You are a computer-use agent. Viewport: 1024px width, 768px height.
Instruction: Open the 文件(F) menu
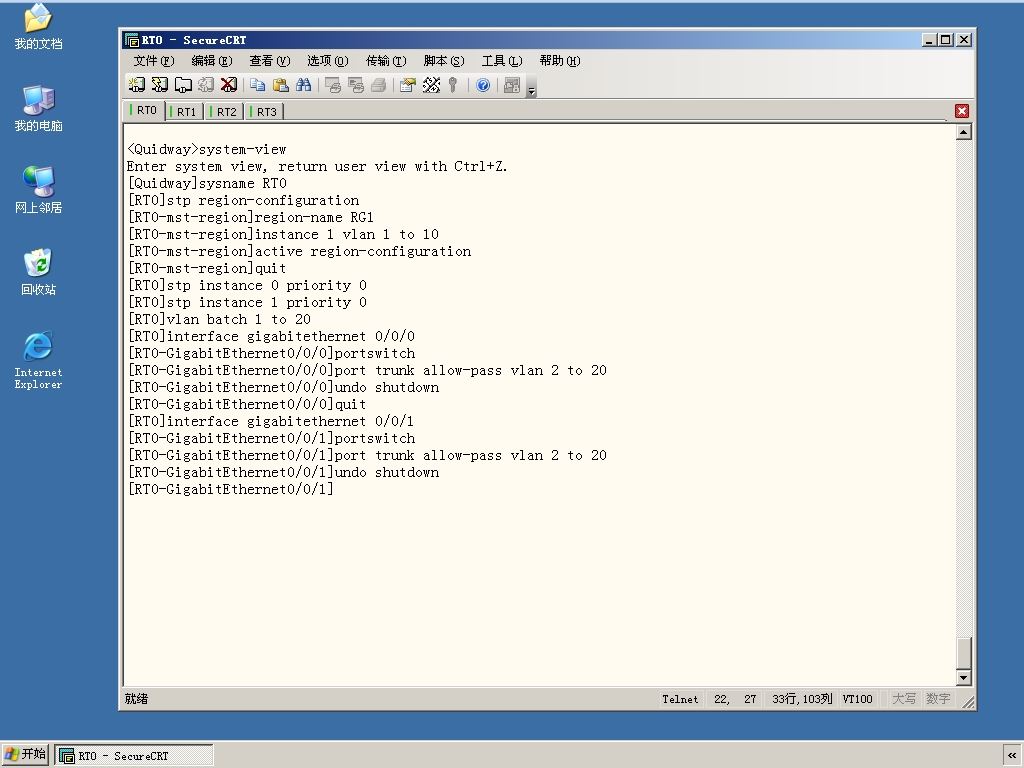click(x=153, y=61)
